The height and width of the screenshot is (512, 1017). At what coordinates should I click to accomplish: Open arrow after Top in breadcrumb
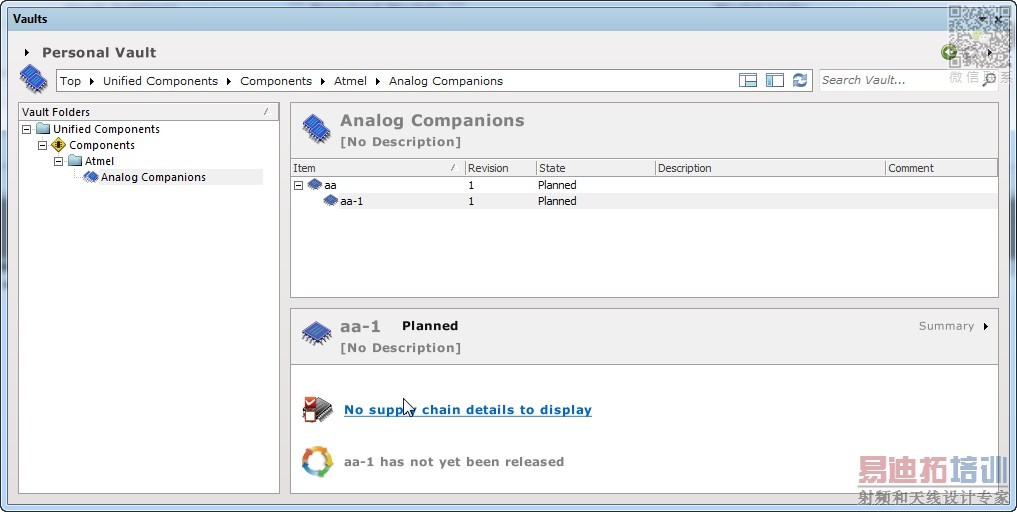pyautogui.click(x=91, y=81)
